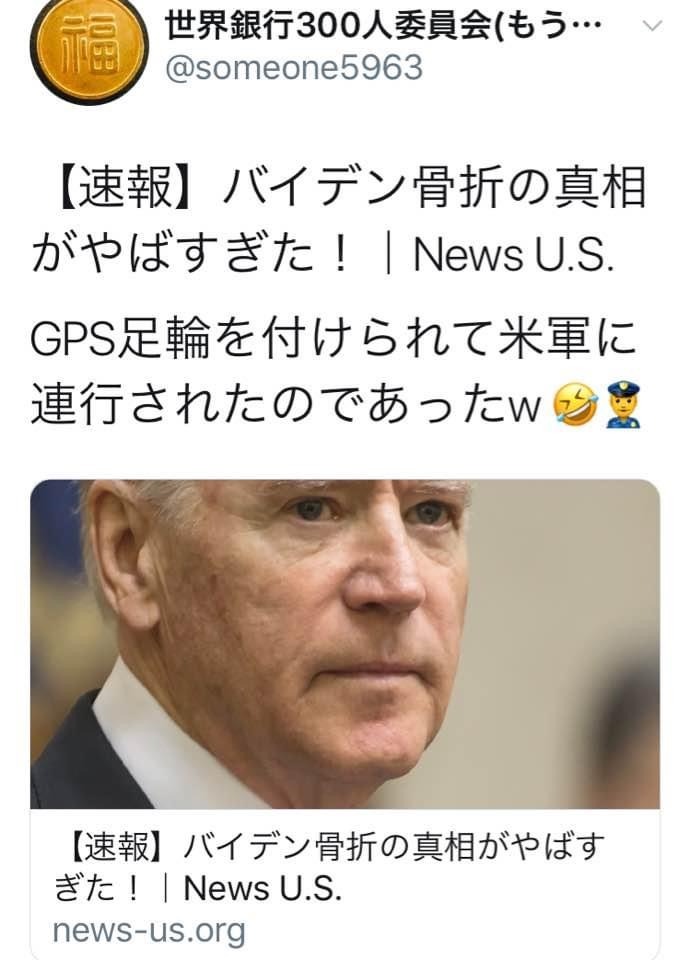Viewport: 690px width, 960px height.
Task: Click the がやばすぎた！ line of the tweet
Action: 193,255
